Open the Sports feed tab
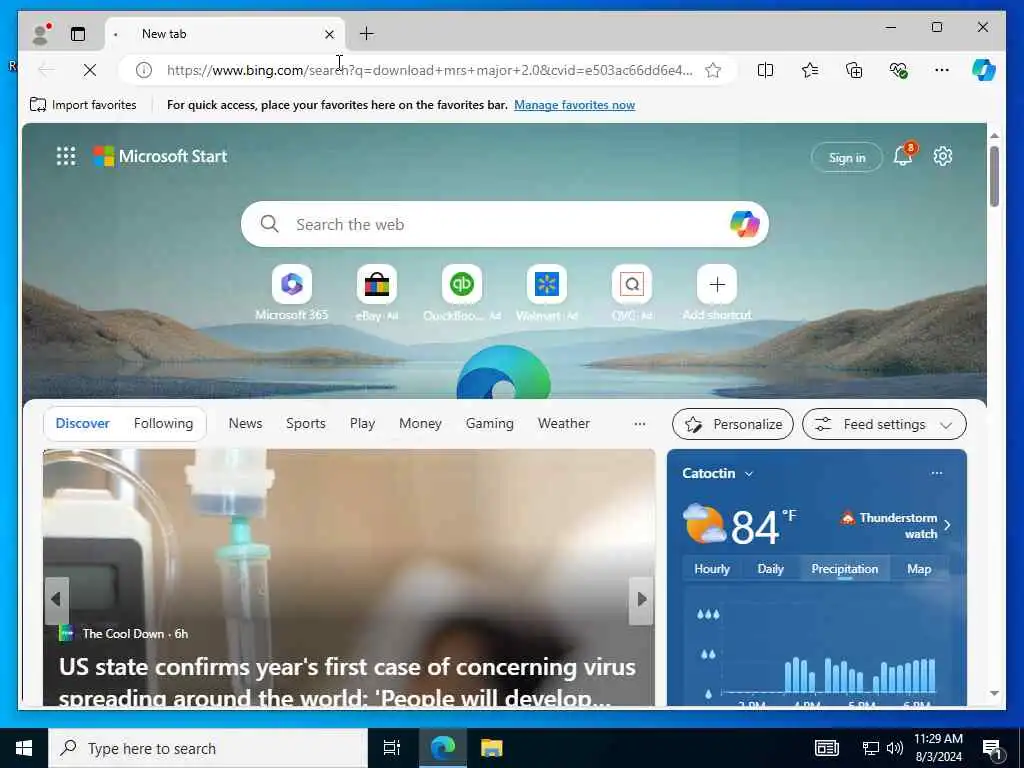Image resolution: width=1024 pixels, height=768 pixels. click(306, 423)
